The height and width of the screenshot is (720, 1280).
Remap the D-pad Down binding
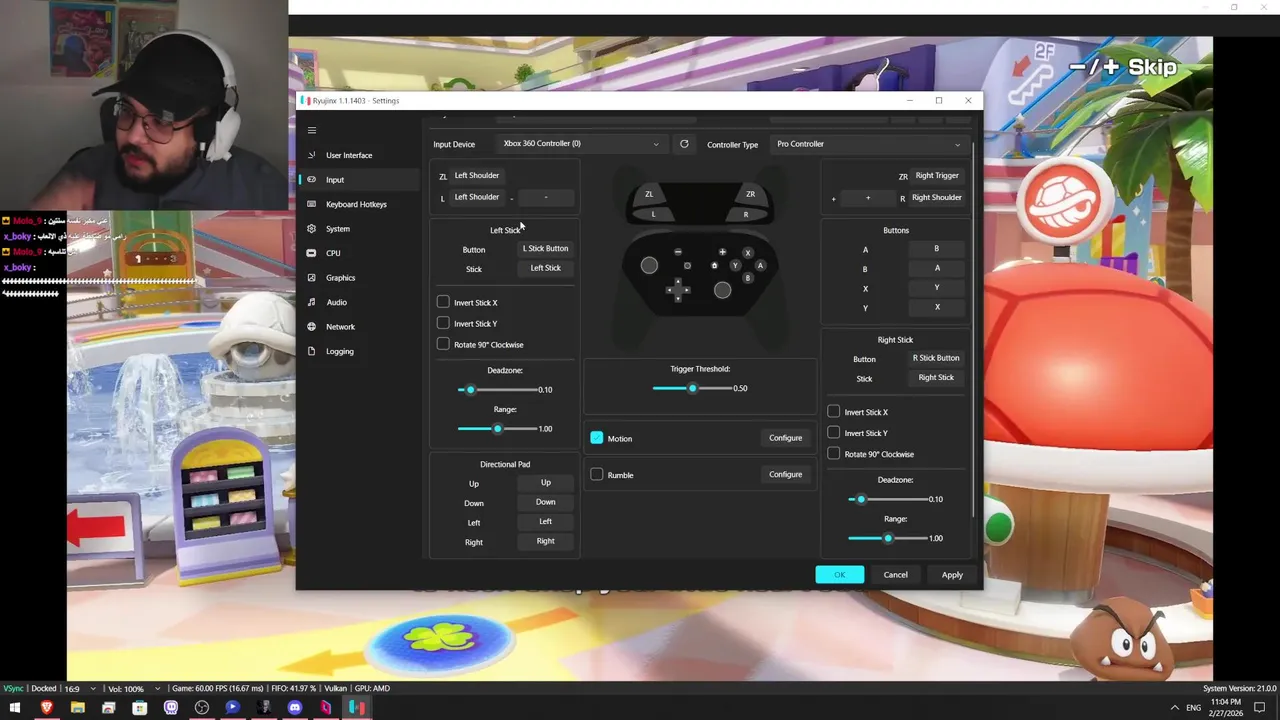(545, 502)
